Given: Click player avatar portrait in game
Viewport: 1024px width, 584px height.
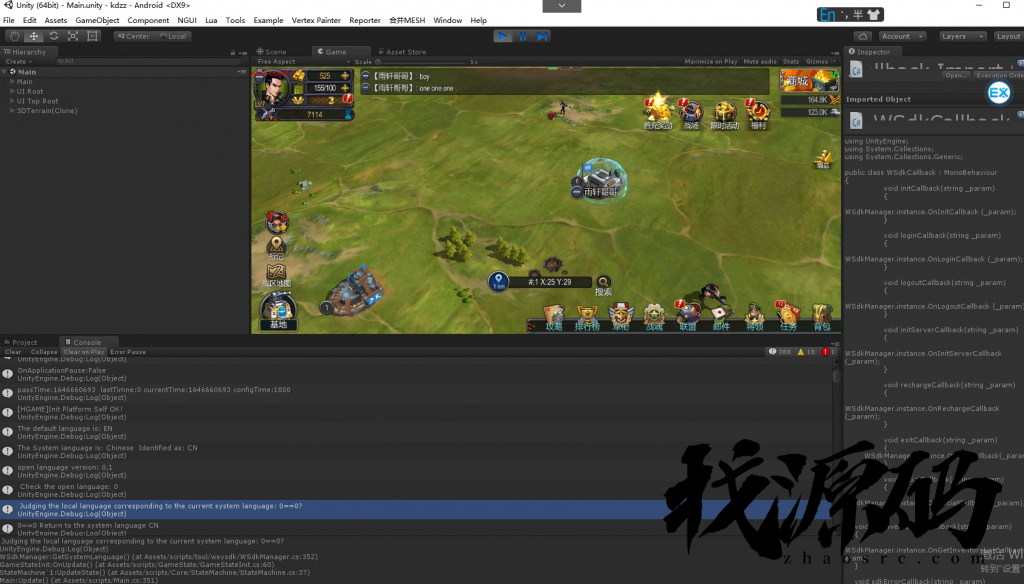Looking at the screenshot, I should coord(273,88).
